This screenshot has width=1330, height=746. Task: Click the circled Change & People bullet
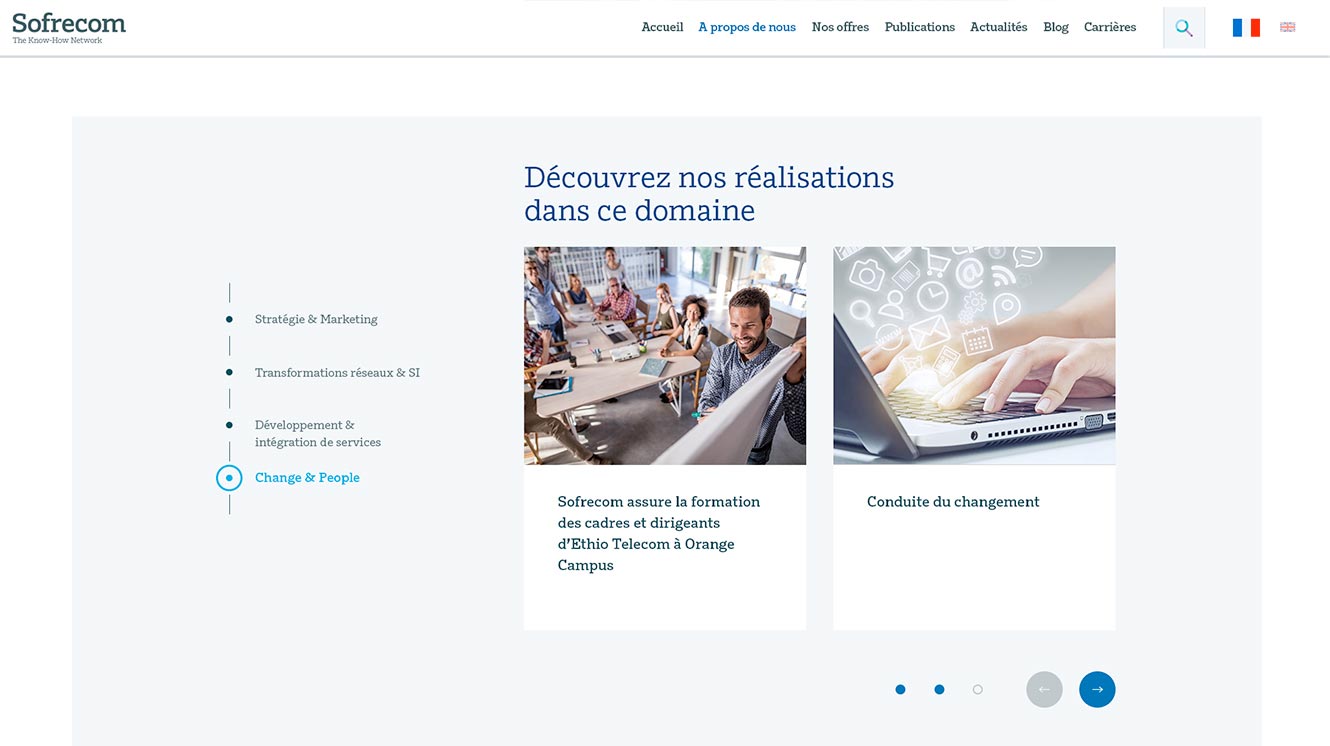(229, 478)
